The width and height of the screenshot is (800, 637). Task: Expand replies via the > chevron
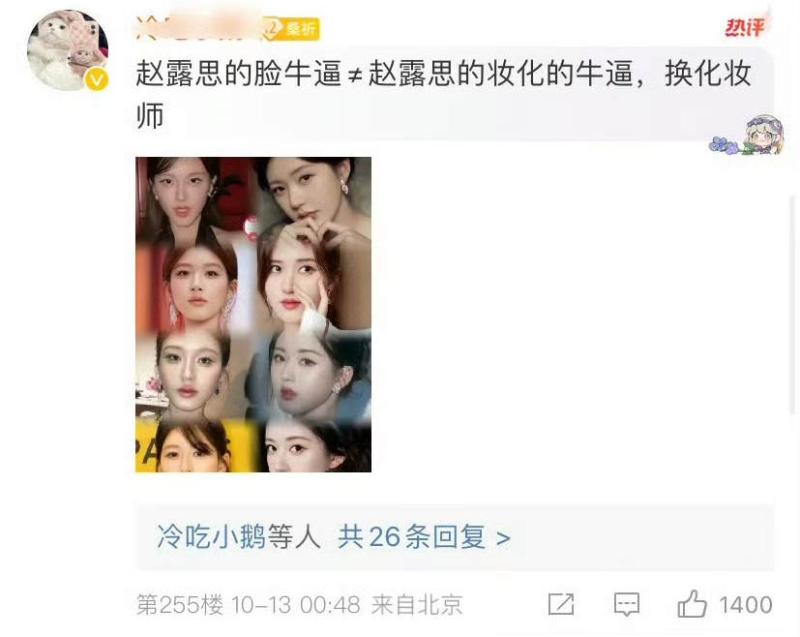503,538
